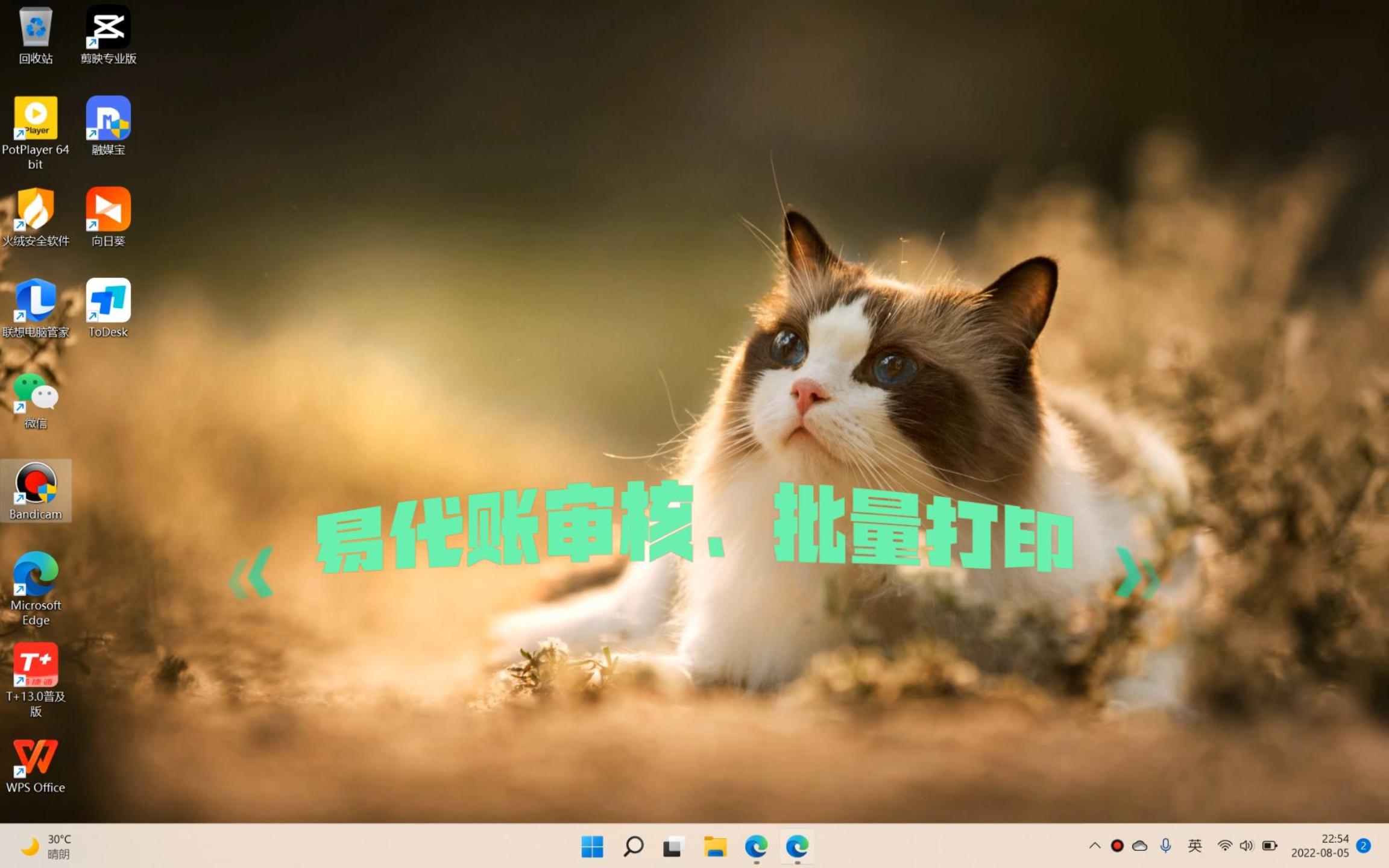Toggle the 英 input language indicator
The image size is (1389, 868).
(x=1194, y=846)
